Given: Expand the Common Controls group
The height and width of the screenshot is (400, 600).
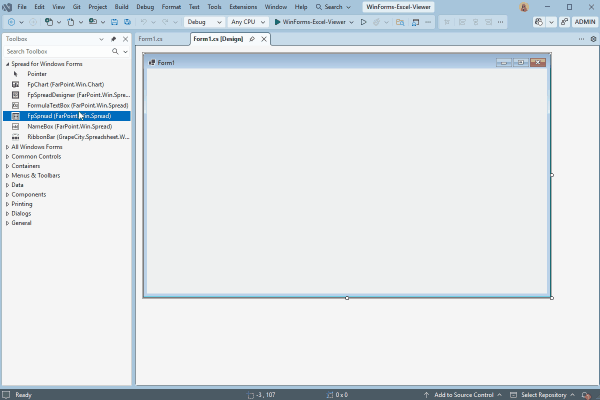Looking at the screenshot, I should tap(7, 157).
